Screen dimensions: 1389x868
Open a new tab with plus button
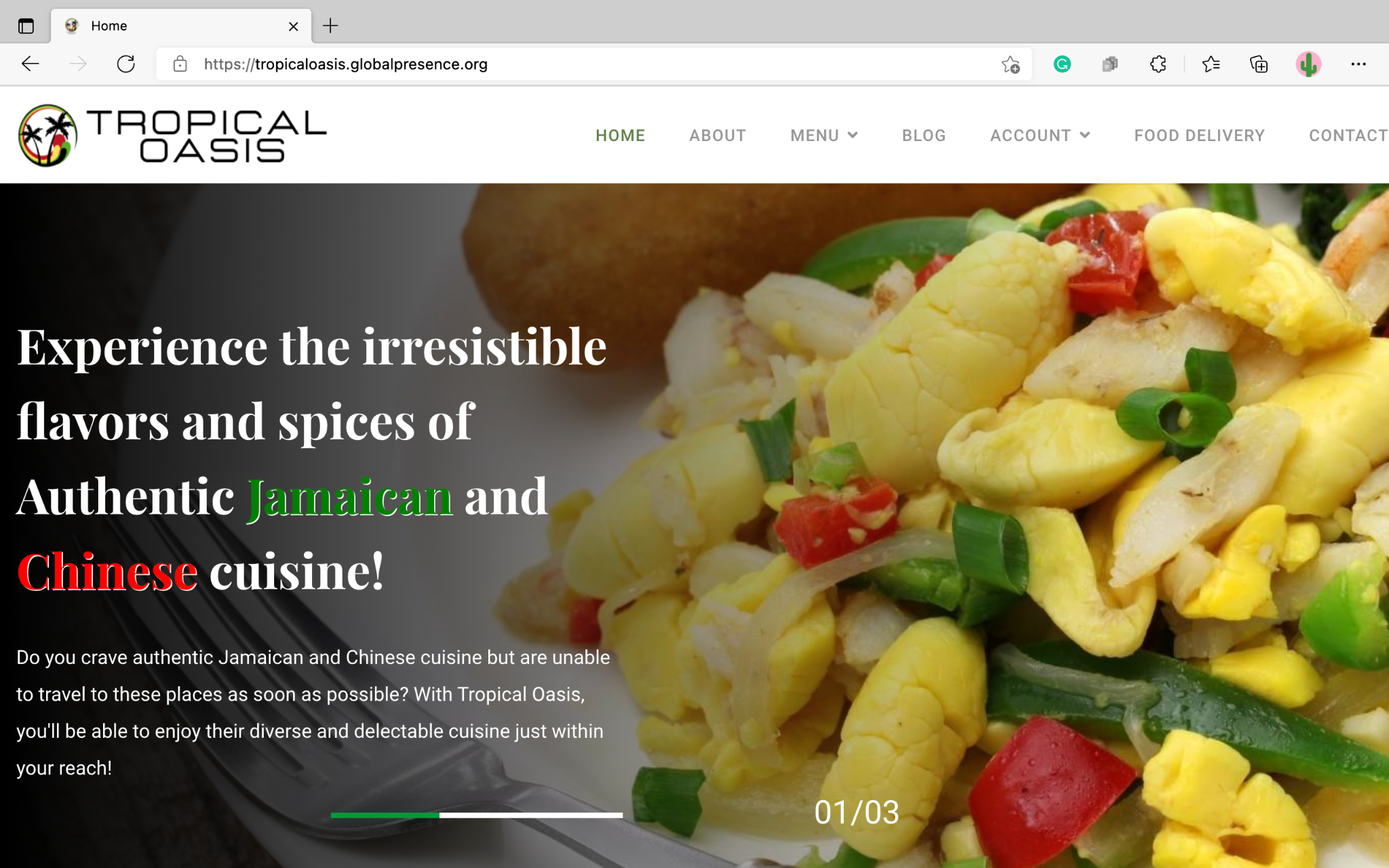330,26
